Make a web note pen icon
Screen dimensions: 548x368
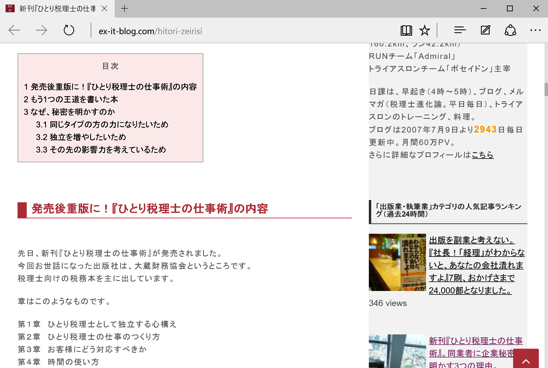point(485,30)
